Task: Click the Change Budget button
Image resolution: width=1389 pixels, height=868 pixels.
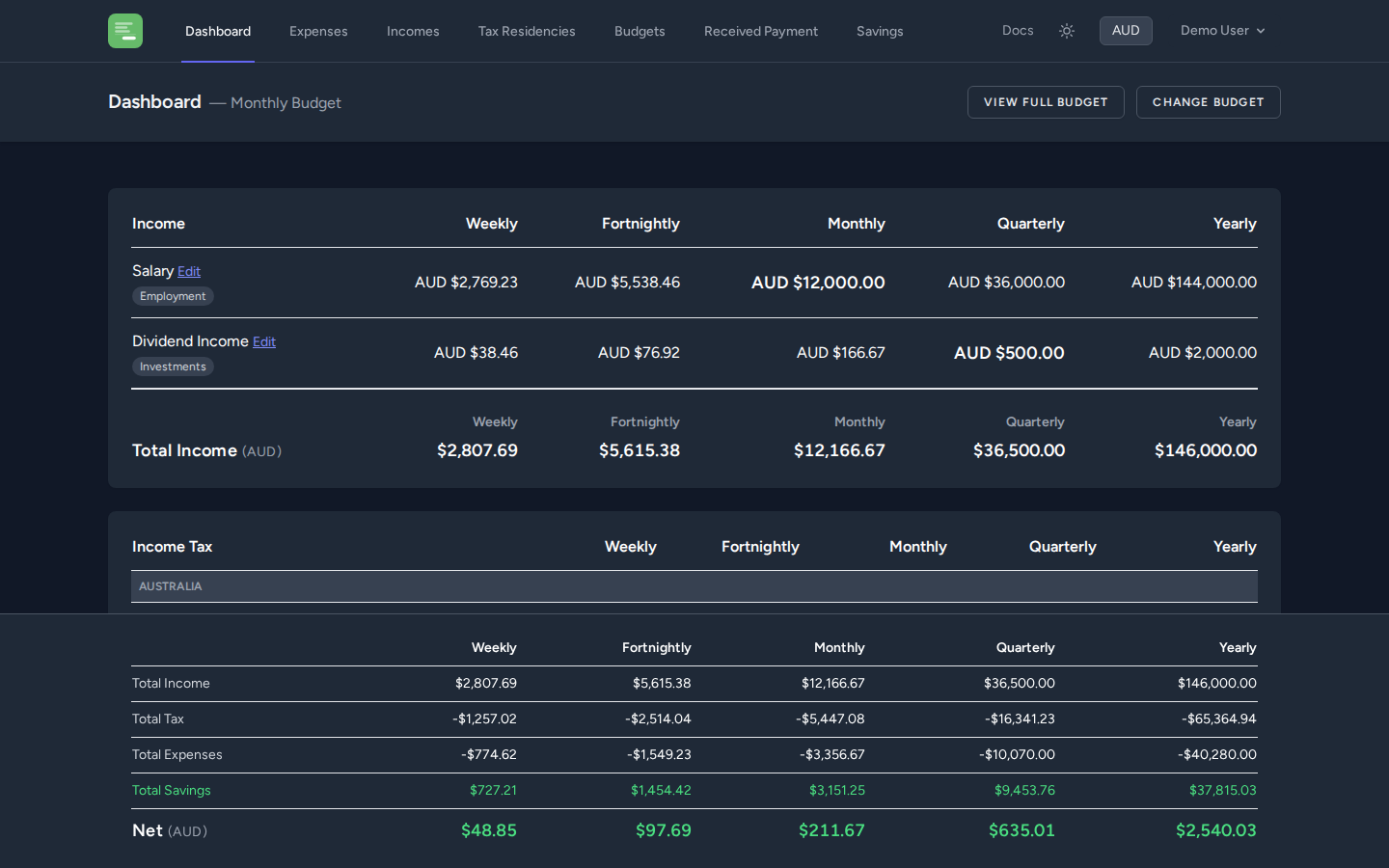Action: pyautogui.click(x=1208, y=102)
